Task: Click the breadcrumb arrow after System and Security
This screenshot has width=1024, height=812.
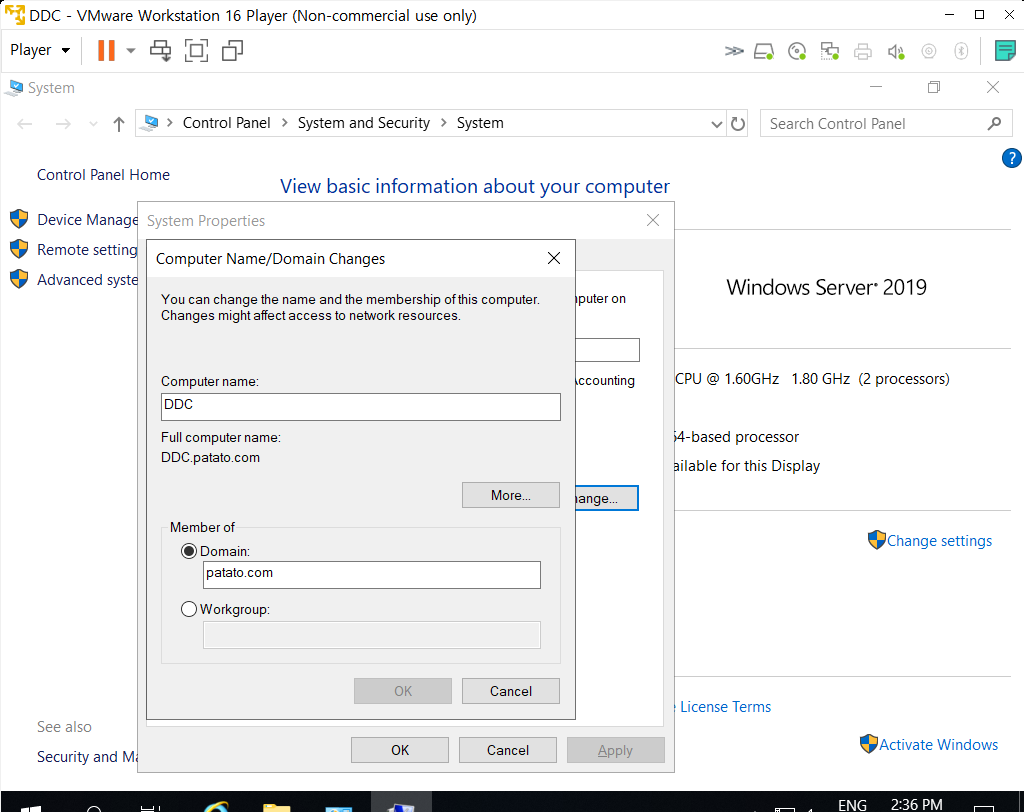Action: pyautogui.click(x=443, y=123)
